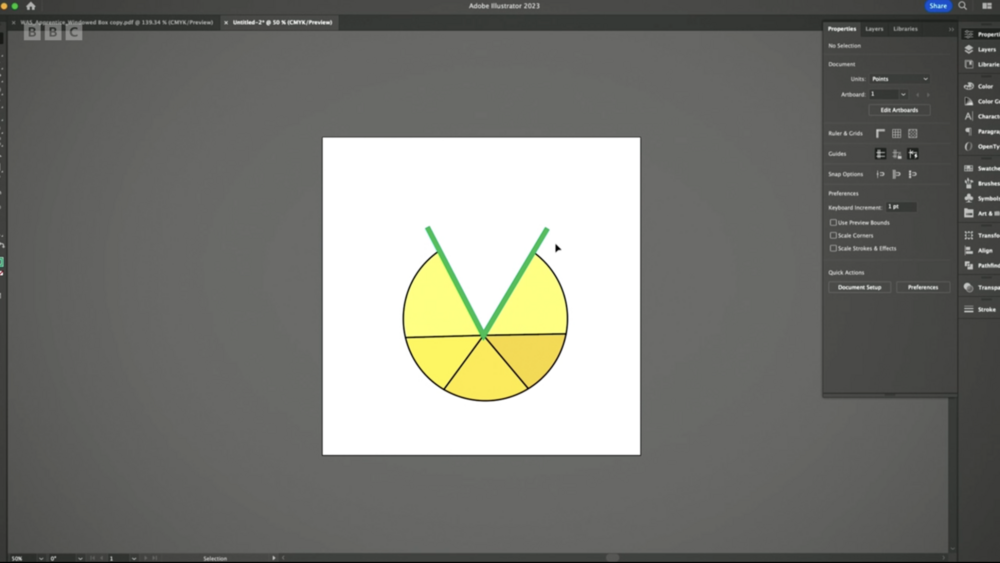Open the Color panel icon
The image size is (1000, 563).
[968, 86]
